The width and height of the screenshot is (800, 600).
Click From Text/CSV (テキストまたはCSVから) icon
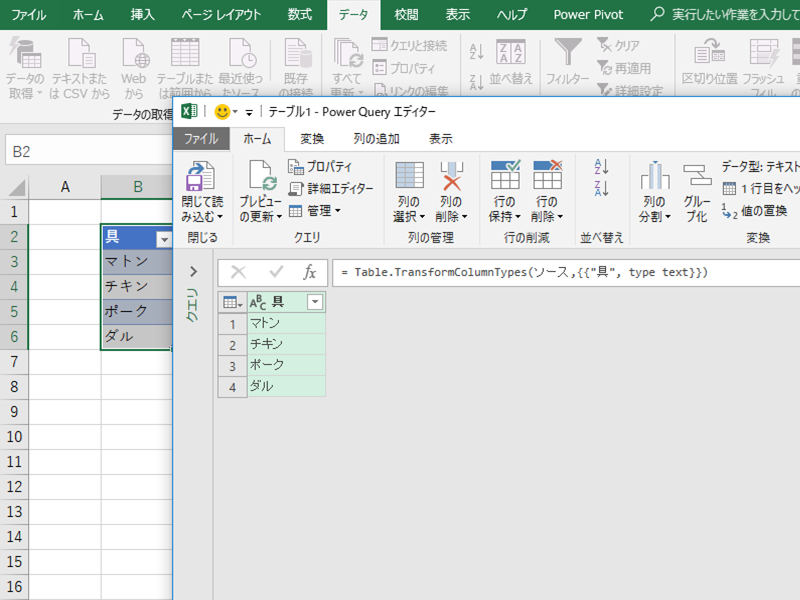coord(81,53)
